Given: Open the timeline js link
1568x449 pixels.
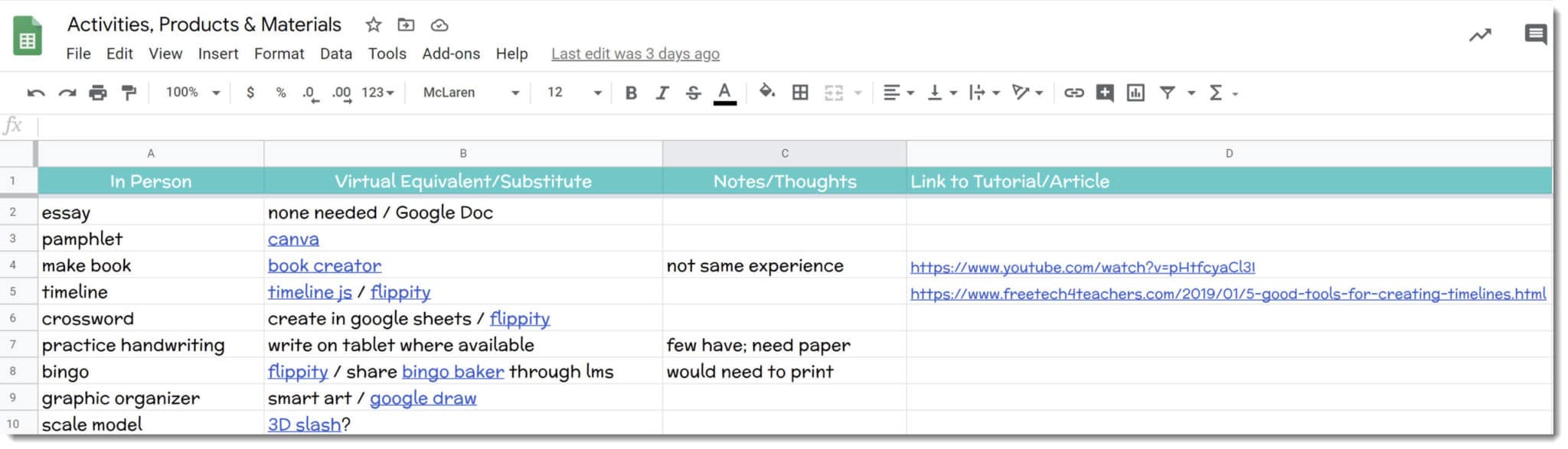Looking at the screenshot, I should point(310,292).
